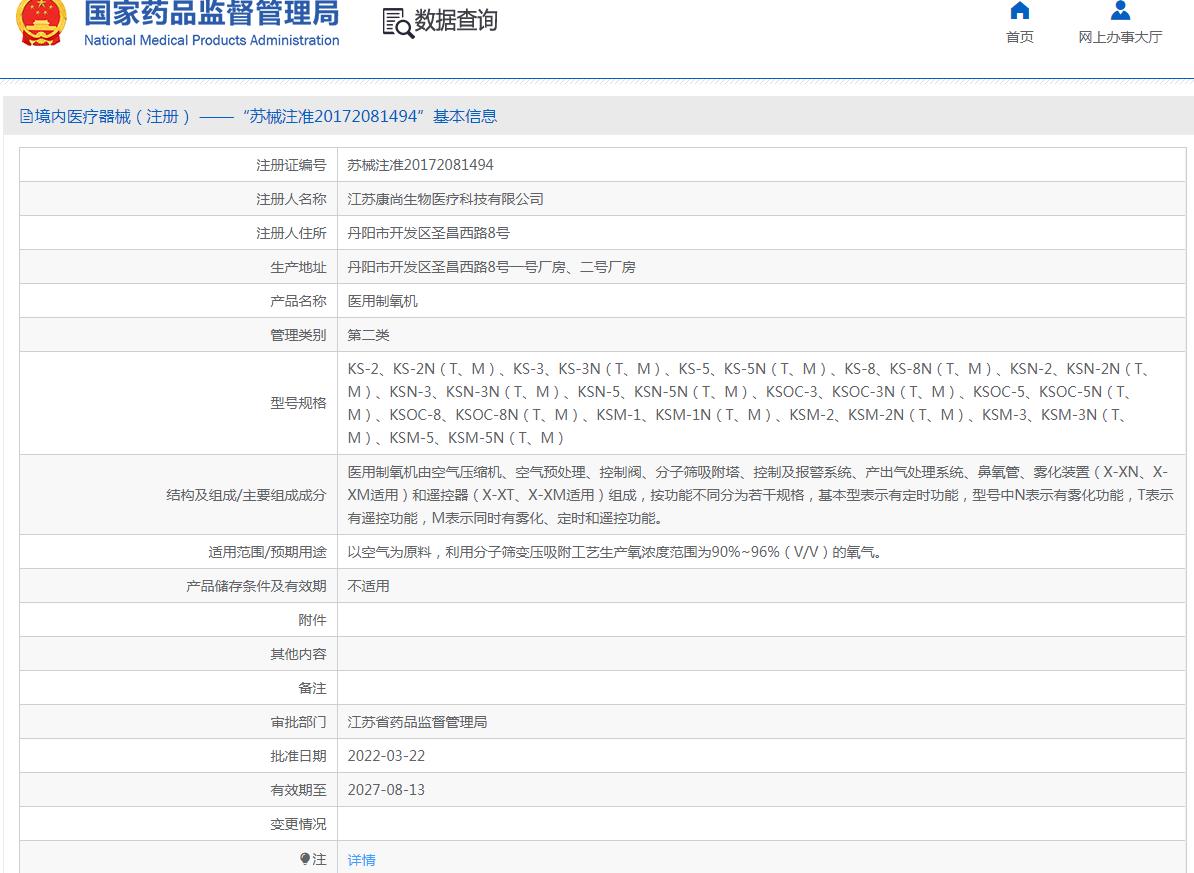Click approving department 江苏省药品监督管理局

[x=417, y=722]
